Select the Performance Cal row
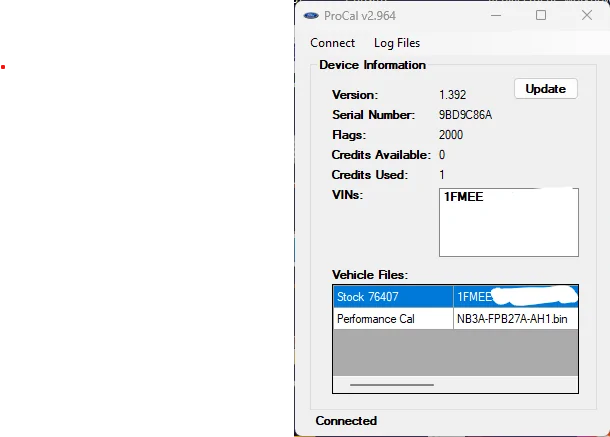Viewport: 610px width, 437px height. [455, 319]
